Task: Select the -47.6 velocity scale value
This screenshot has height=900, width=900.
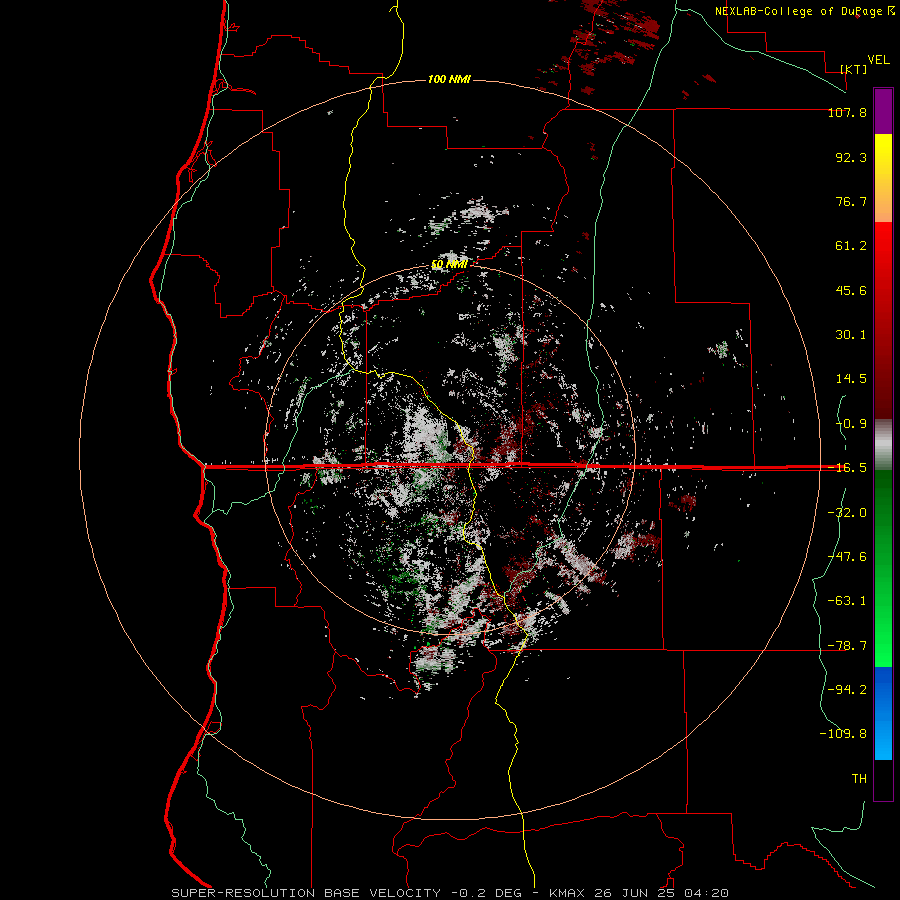Action: 847,557
